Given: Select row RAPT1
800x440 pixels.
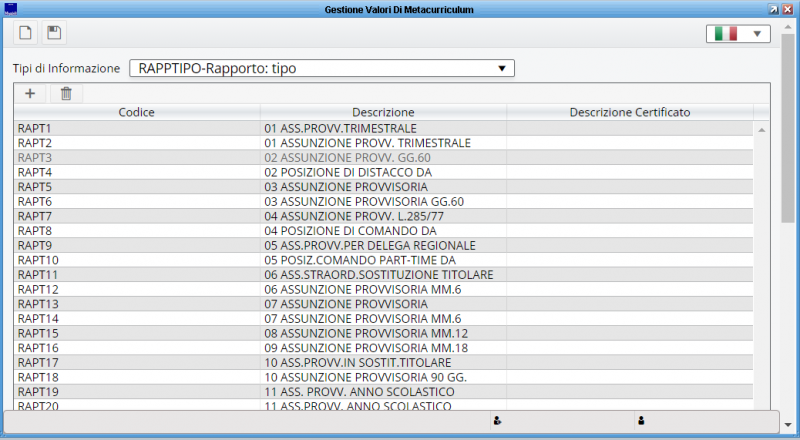Looking at the screenshot, I should click(384, 128).
